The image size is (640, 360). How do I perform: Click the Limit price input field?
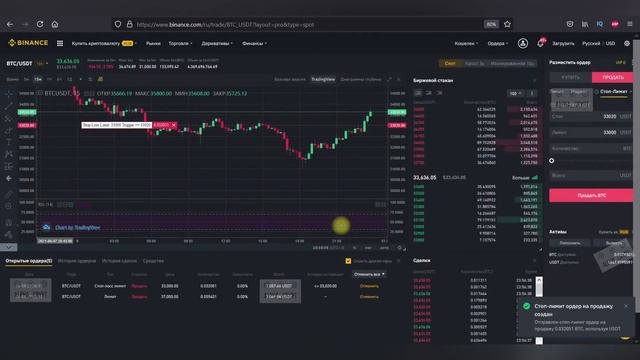[591, 133]
